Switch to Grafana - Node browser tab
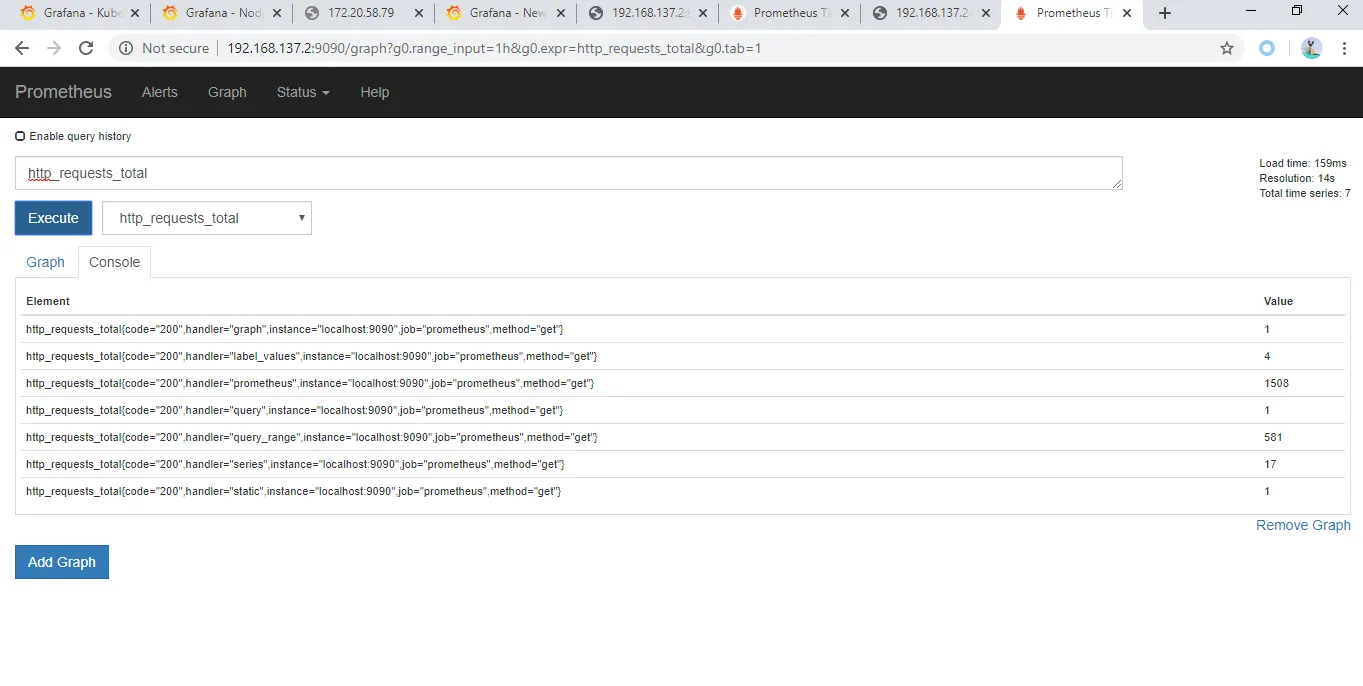This screenshot has height=686, width=1363. pyautogui.click(x=224, y=13)
